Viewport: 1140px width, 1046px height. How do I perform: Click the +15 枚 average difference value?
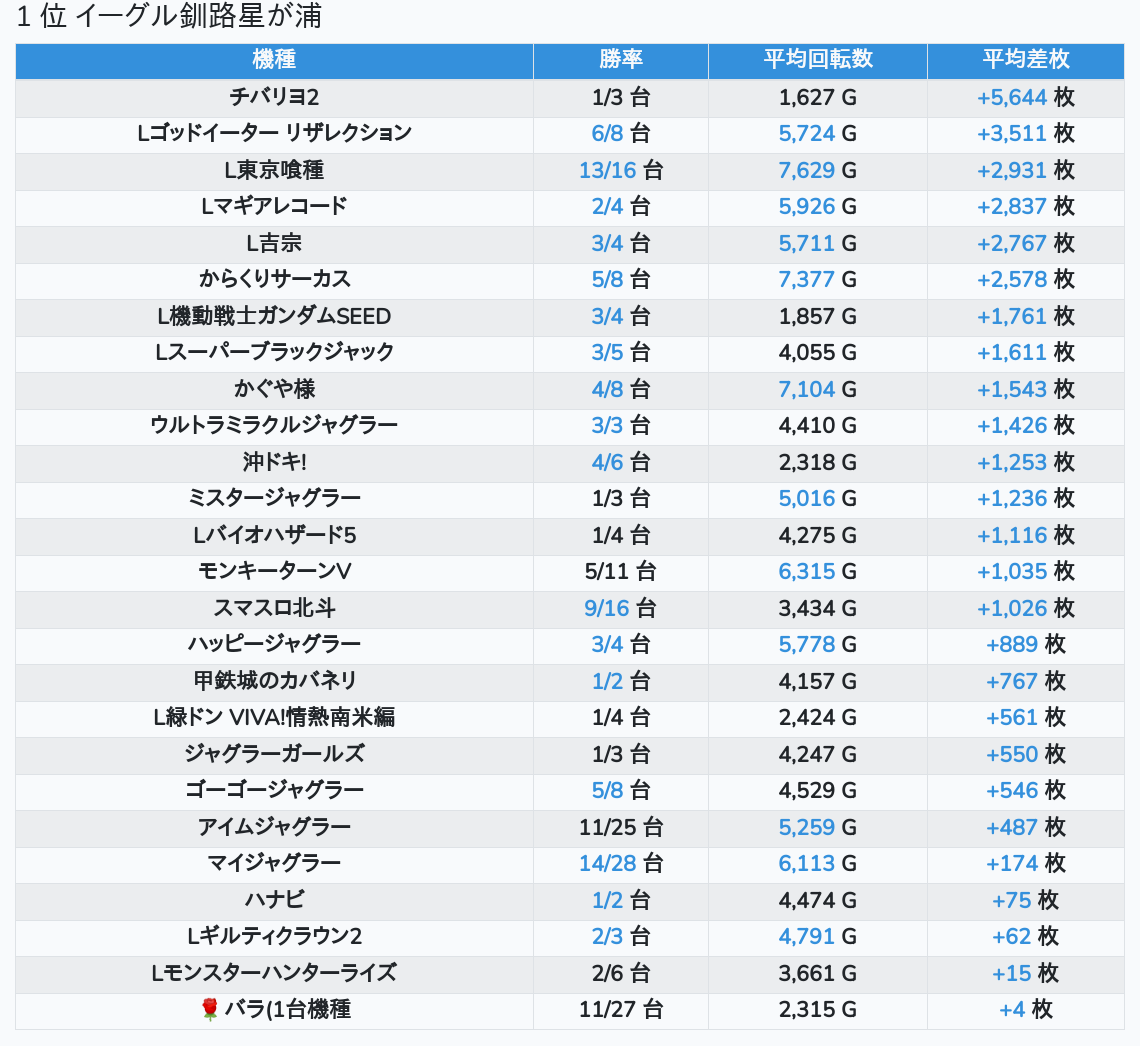pos(1026,973)
